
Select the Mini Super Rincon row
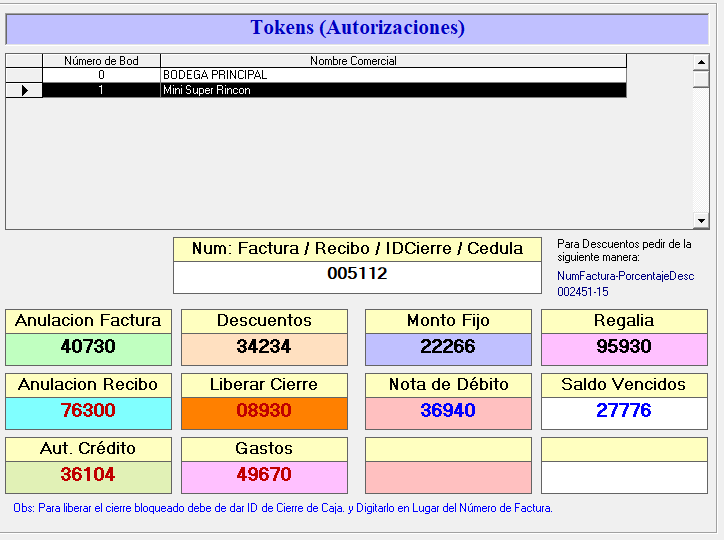pyautogui.click(x=393, y=90)
